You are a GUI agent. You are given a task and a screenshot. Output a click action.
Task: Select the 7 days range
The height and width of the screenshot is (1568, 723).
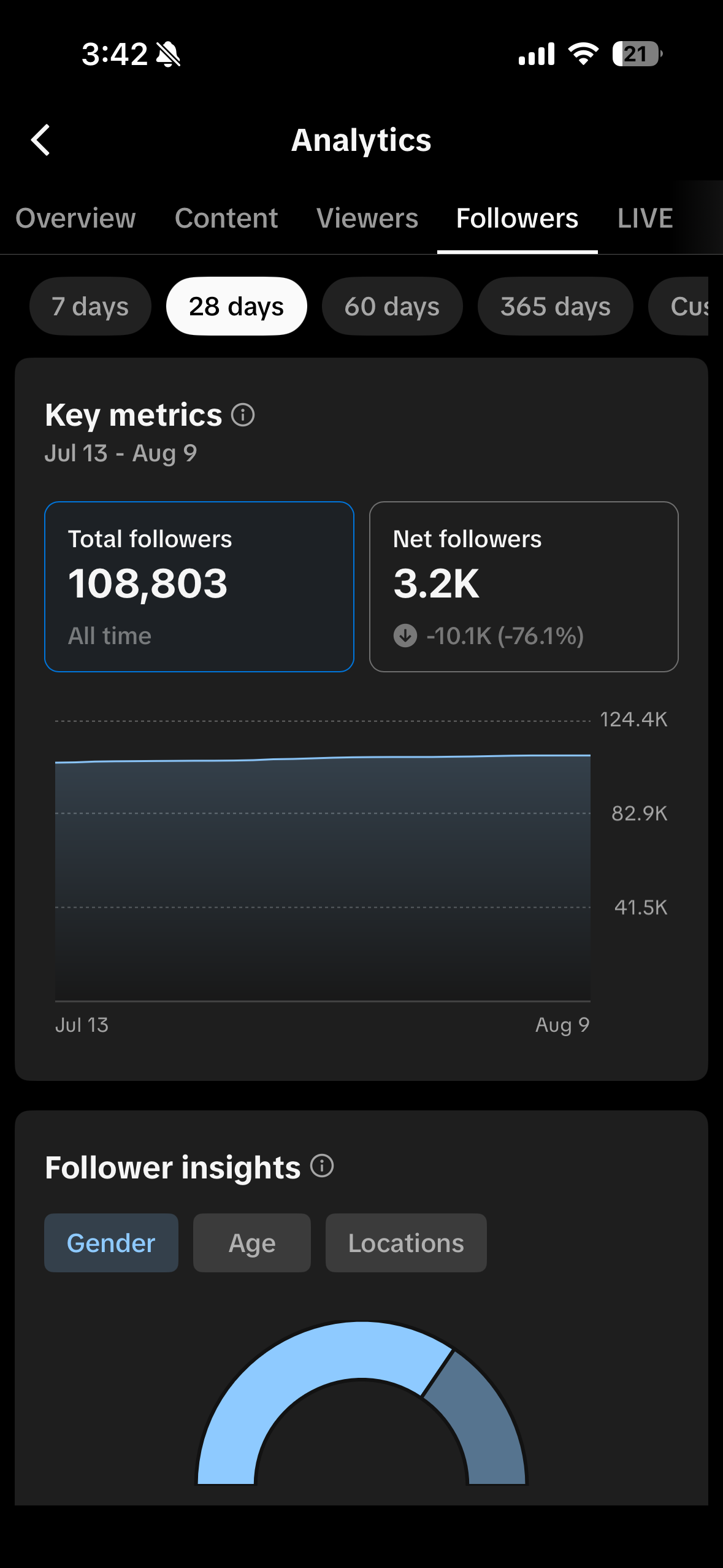click(90, 306)
